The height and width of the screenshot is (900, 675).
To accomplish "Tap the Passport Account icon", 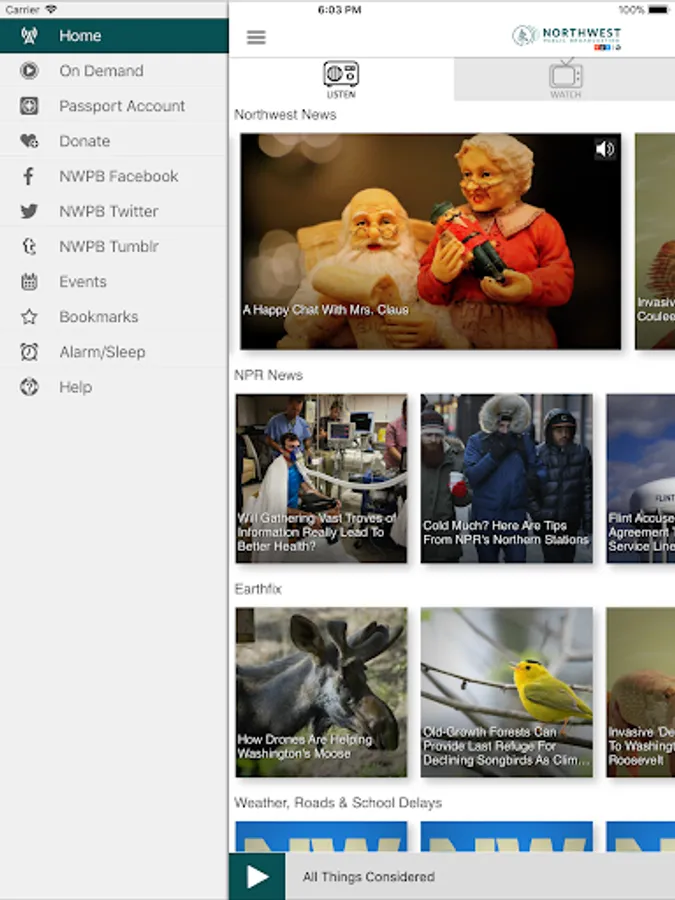I will (29, 106).
